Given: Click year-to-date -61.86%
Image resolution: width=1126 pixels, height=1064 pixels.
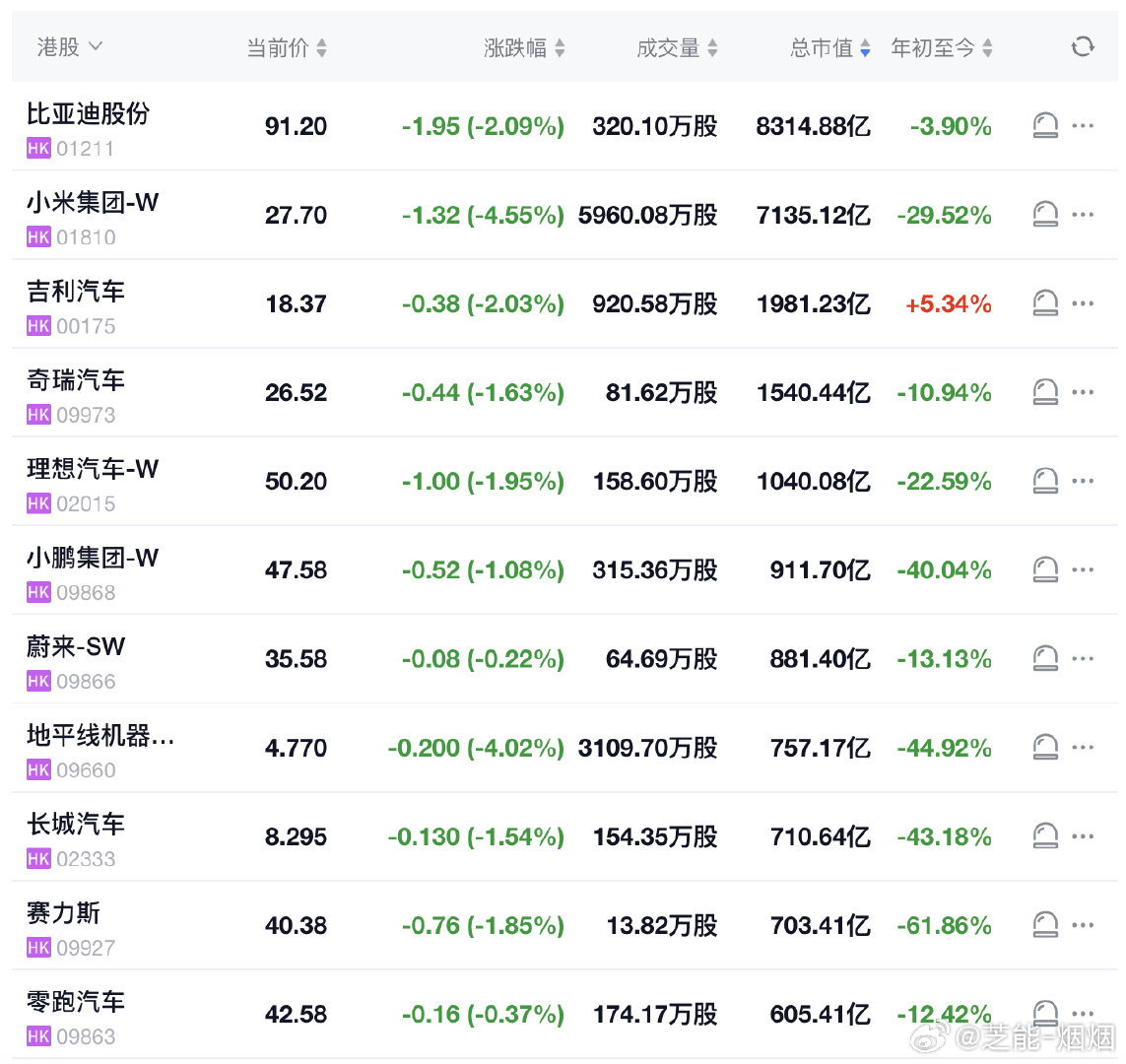Looking at the screenshot, I should click(x=945, y=925).
